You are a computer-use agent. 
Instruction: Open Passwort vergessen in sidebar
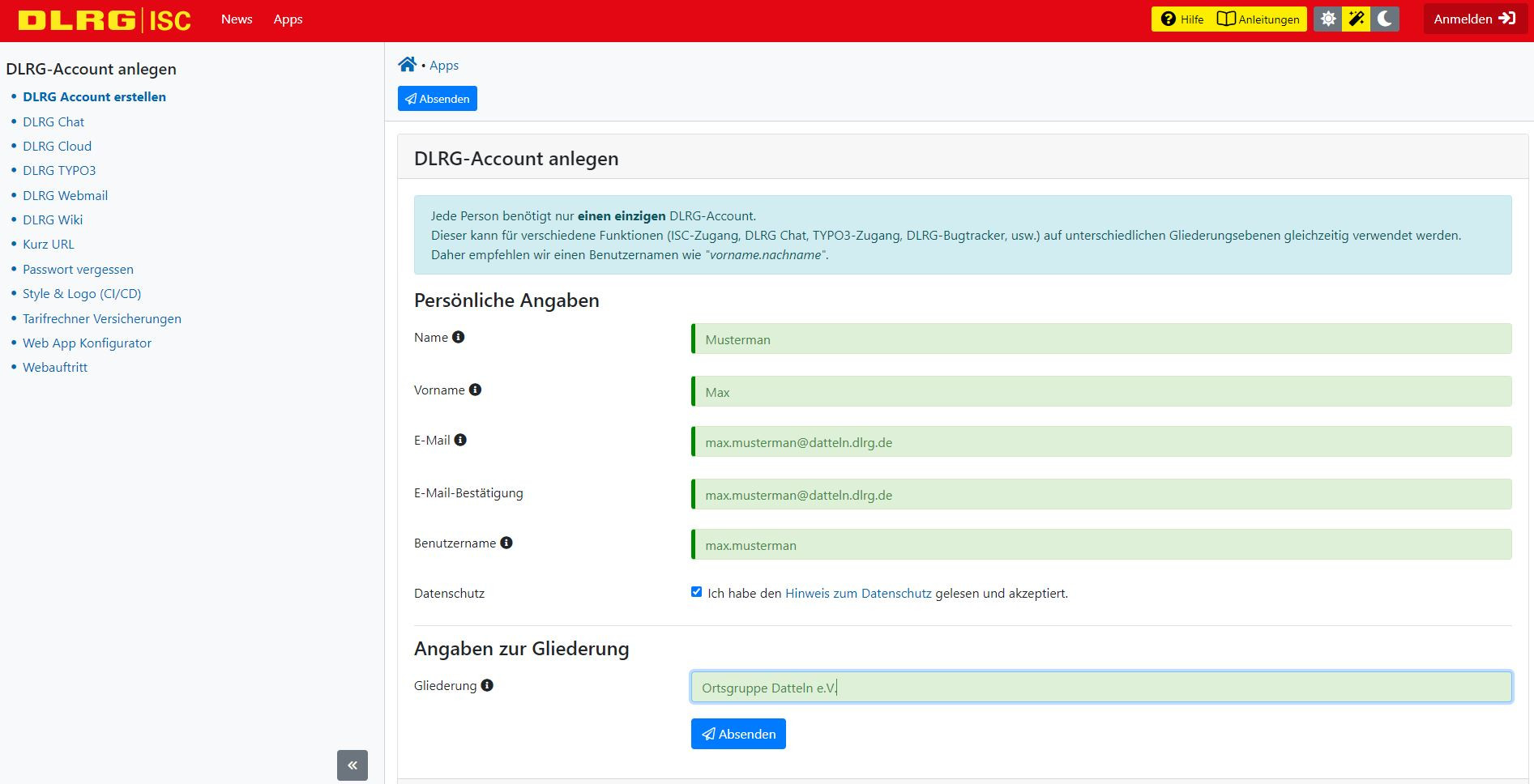[x=78, y=269]
